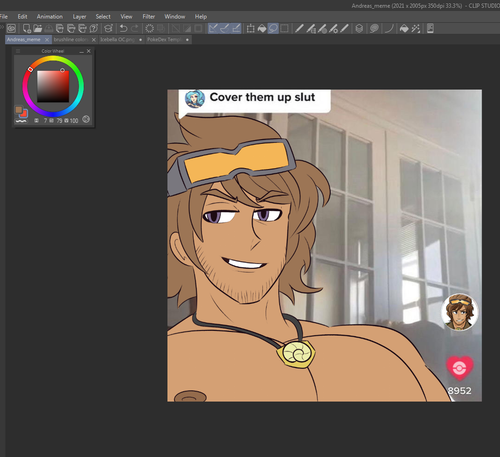Open the Filter menu
Screen dimensions: 500x457
click(149, 17)
